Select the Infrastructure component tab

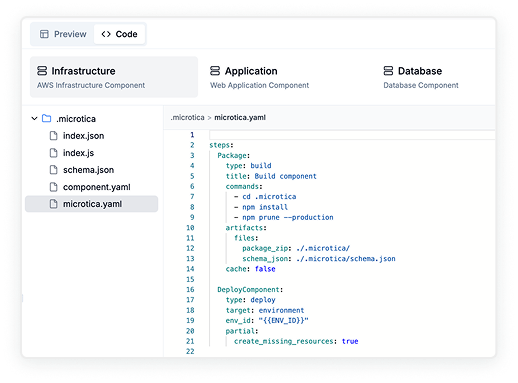[114, 77]
